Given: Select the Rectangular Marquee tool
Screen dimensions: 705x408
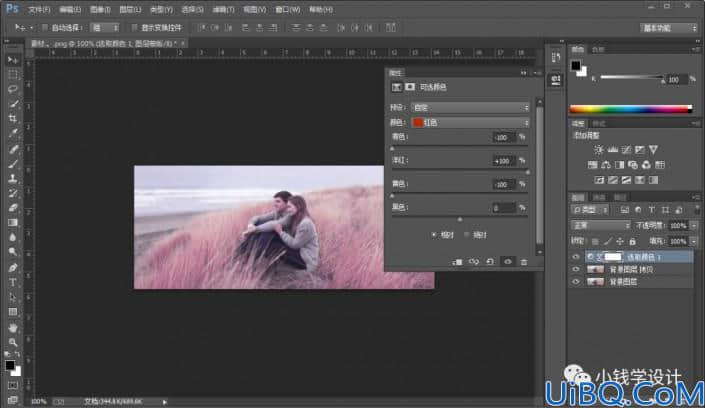Looking at the screenshot, I should pyautogui.click(x=13, y=74).
